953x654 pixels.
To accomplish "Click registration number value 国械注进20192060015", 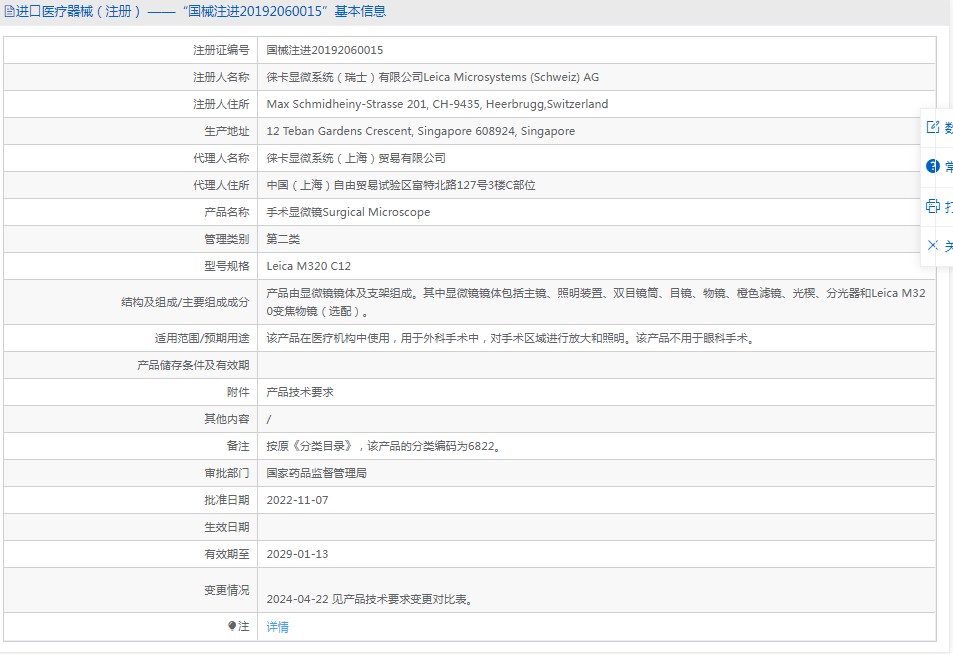I will [325, 50].
